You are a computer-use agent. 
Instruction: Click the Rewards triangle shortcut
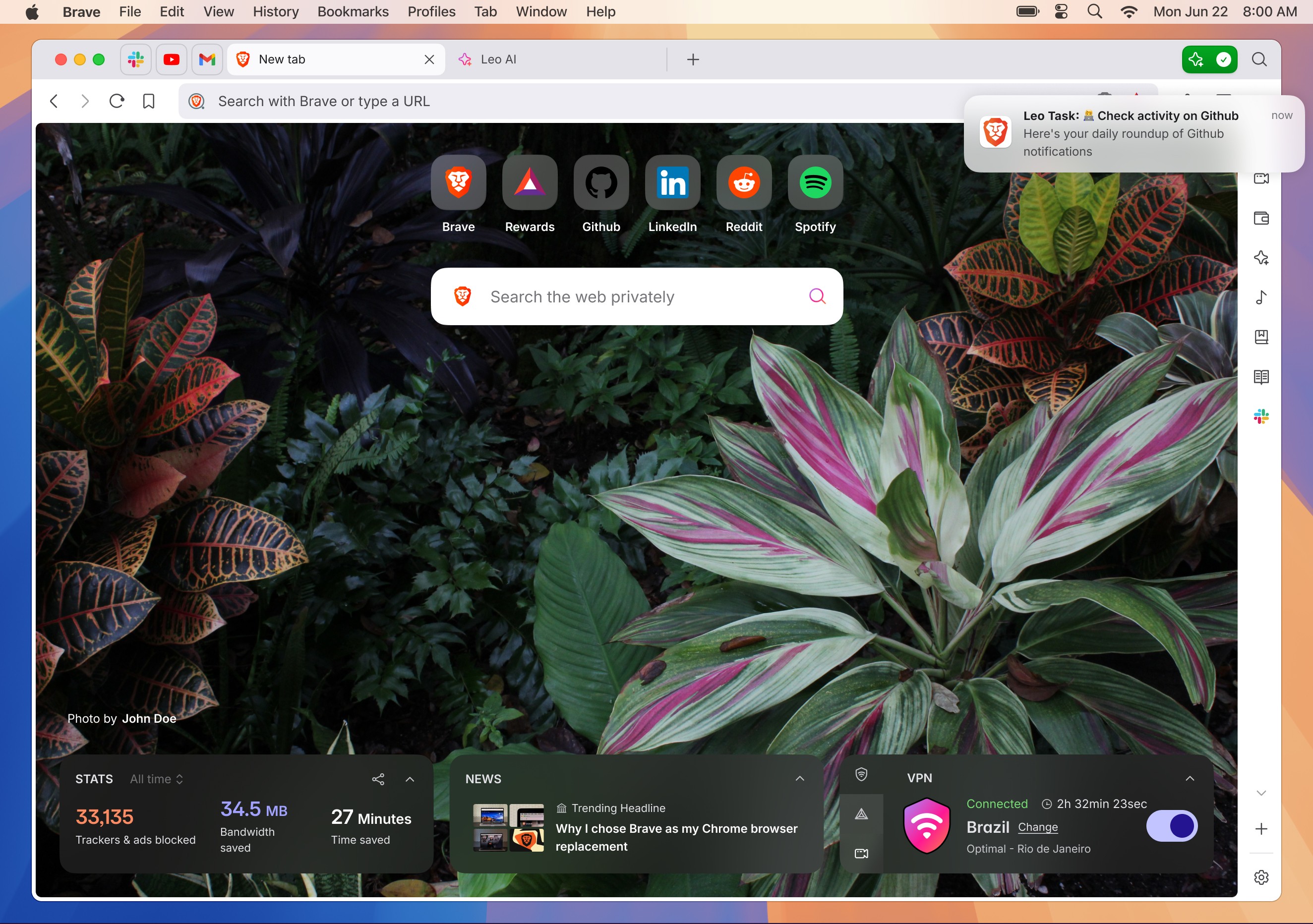[x=530, y=183]
